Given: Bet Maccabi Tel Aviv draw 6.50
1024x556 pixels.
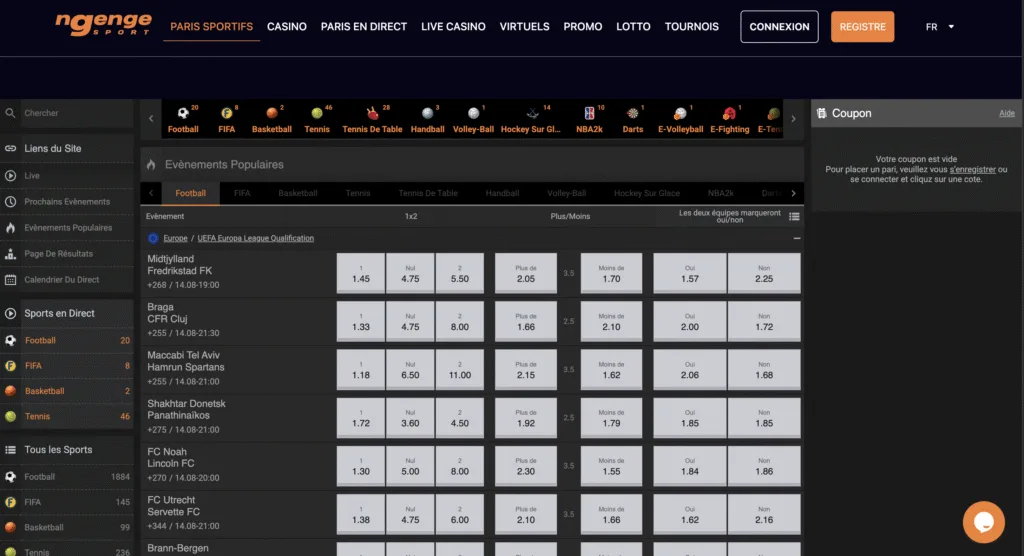Looking at the screenshot, I should tap(410, 369).
